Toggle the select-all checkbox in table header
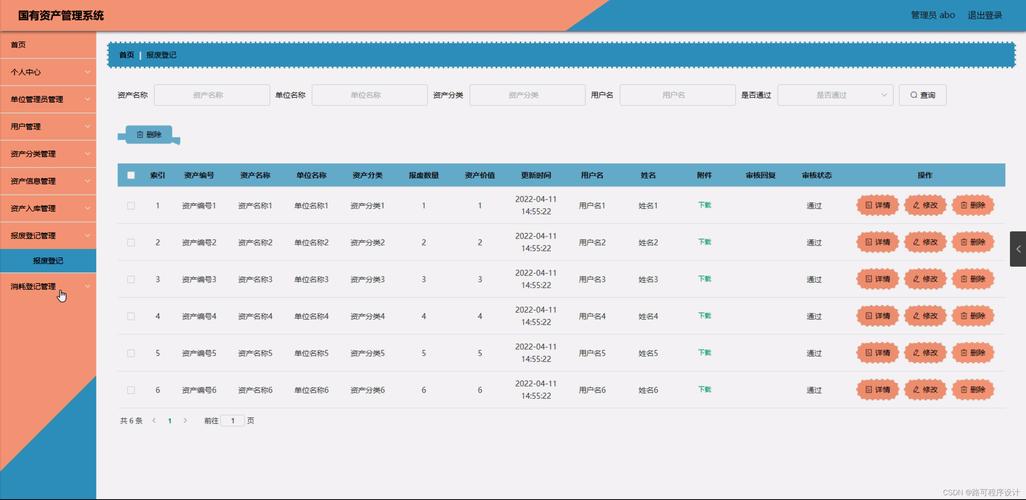 (131, 175)
